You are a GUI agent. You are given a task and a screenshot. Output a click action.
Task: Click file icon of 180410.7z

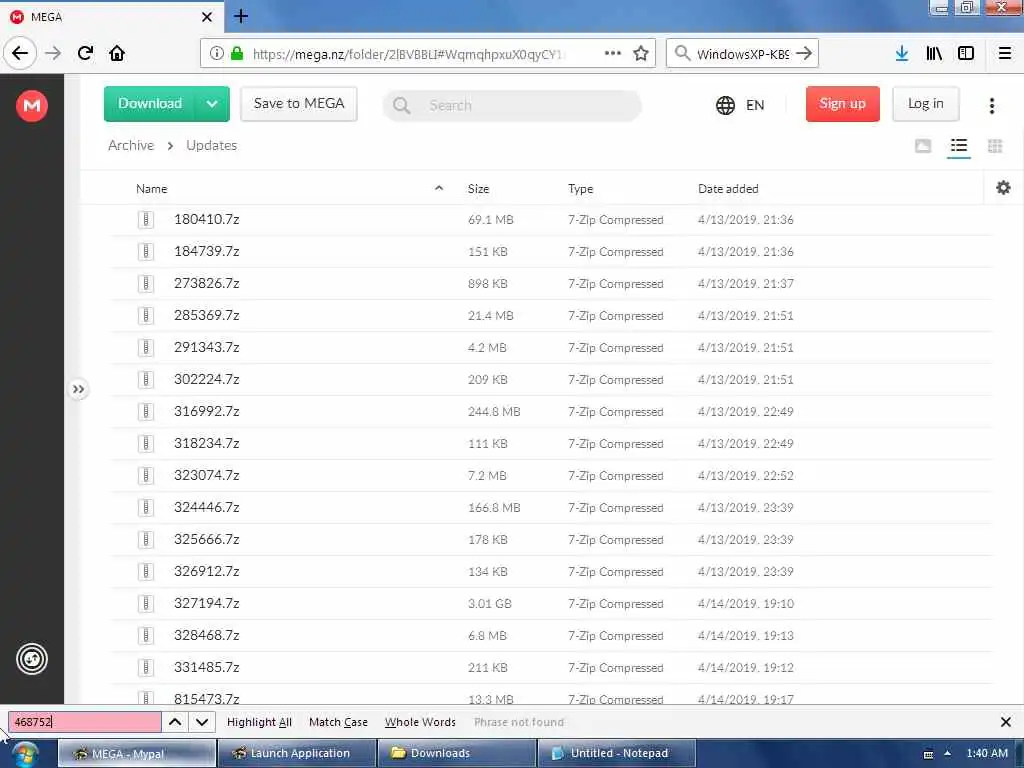146,219
